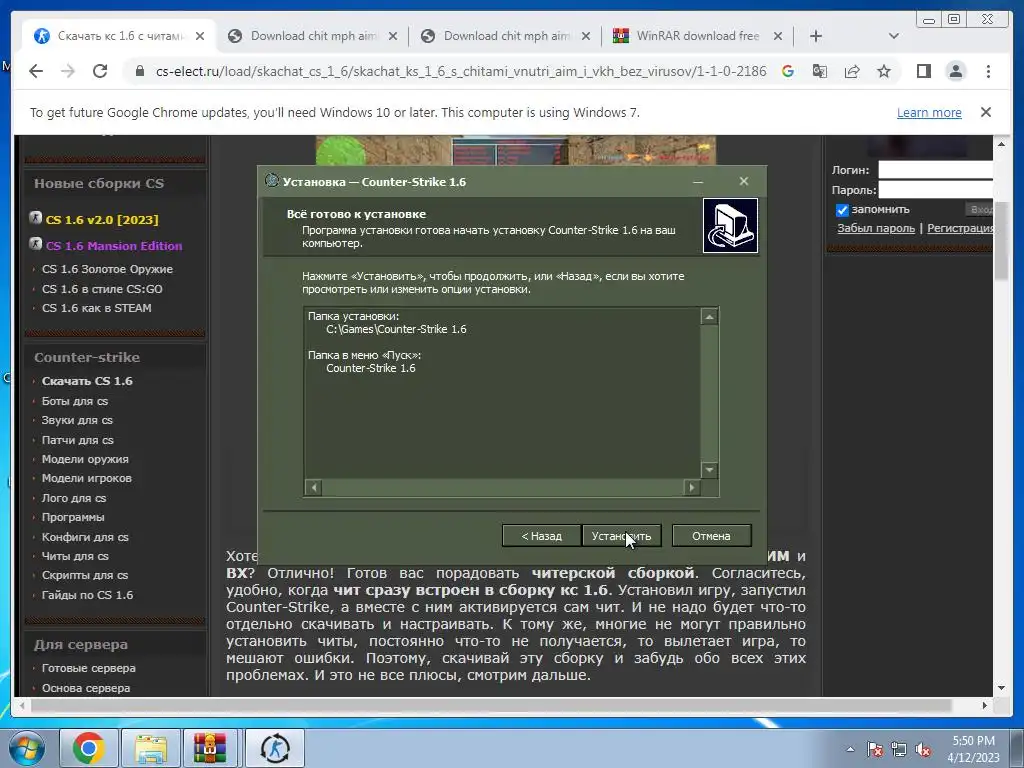
Task: View site information via lock icon
Action: 139,71
